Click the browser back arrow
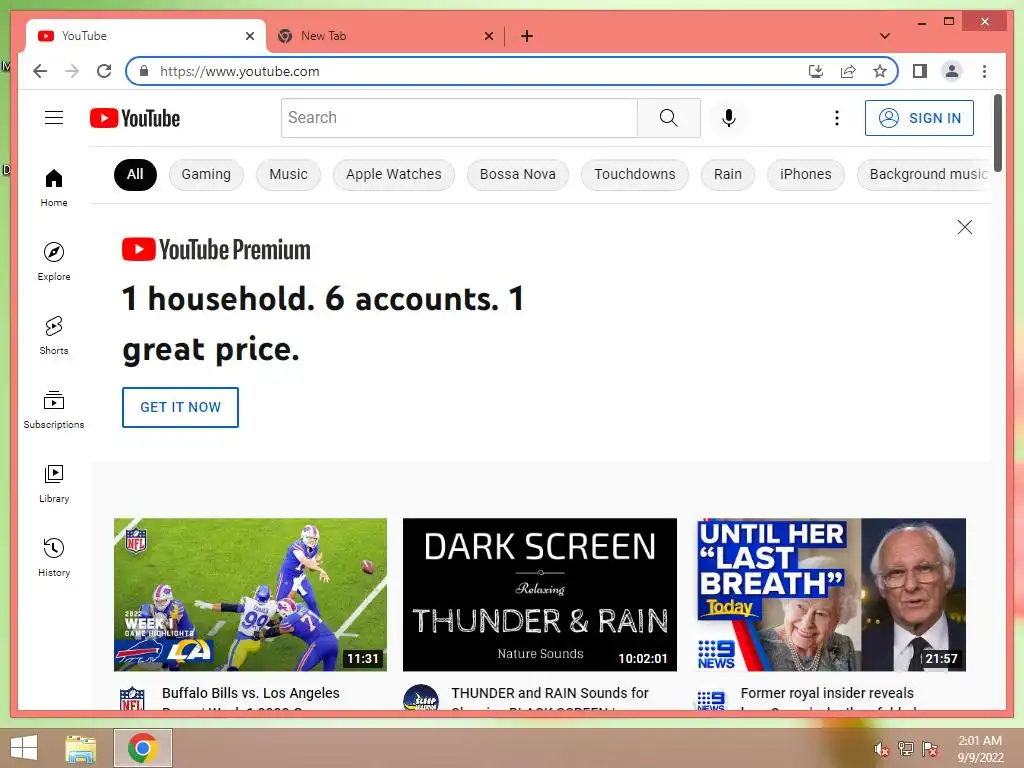Viewport: 1024px width, 768px height. coord(40,71)
